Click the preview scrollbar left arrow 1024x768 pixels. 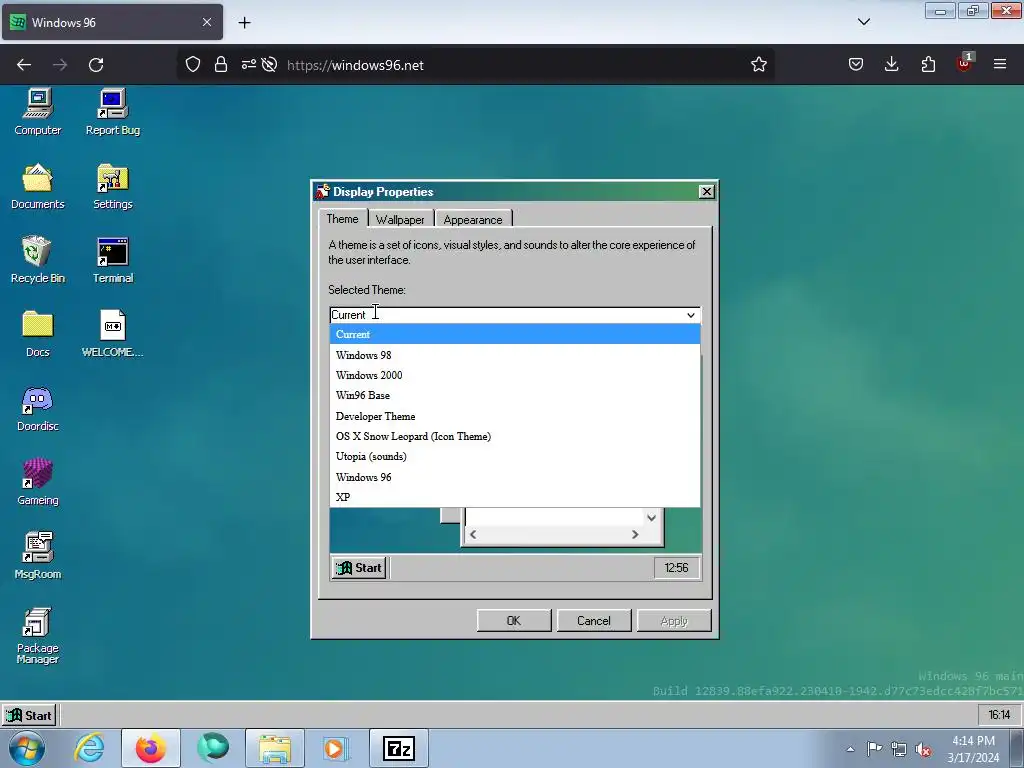coord(473,534)
